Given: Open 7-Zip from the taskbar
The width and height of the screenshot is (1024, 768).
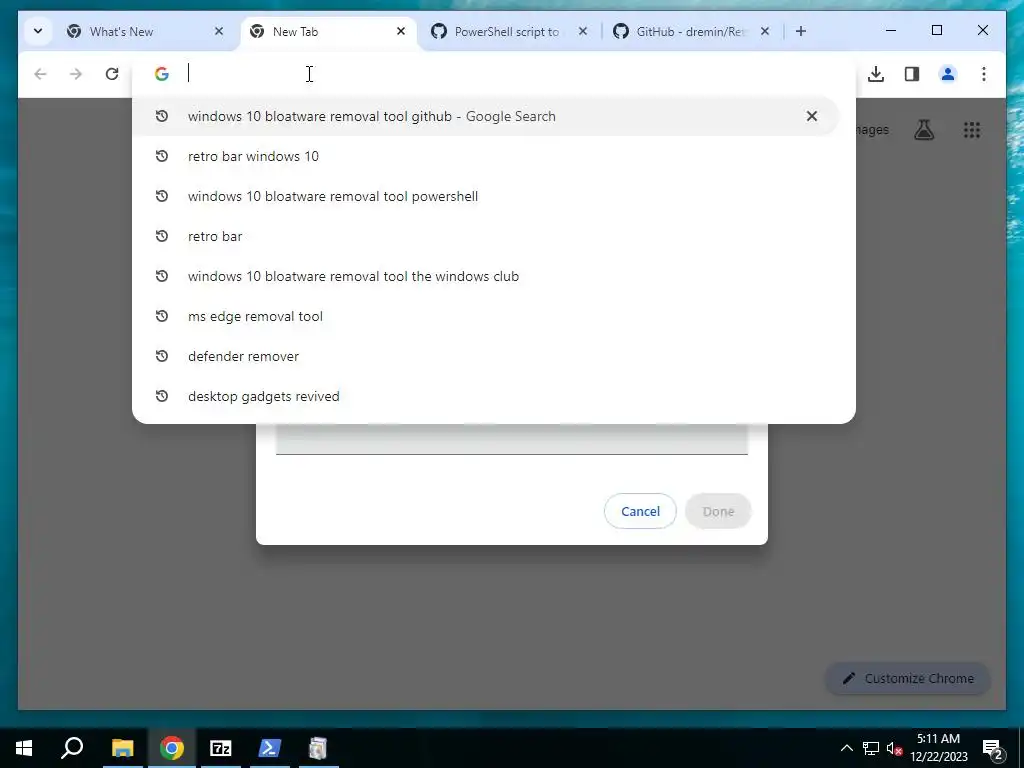Looking at the screenshot, I should click(x=221, y=748).
